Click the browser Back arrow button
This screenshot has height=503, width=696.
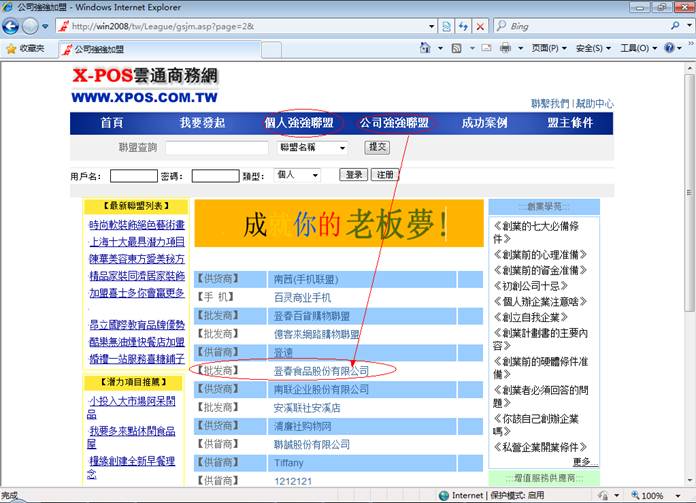12,25
